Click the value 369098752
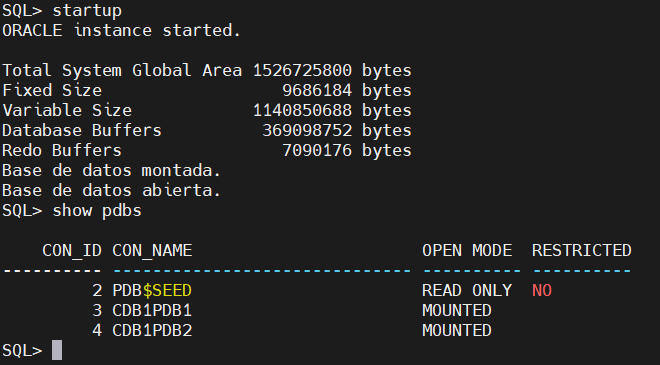Image resolution: width=660 pixels, height=365 pixels. click(x=307, y=131)
